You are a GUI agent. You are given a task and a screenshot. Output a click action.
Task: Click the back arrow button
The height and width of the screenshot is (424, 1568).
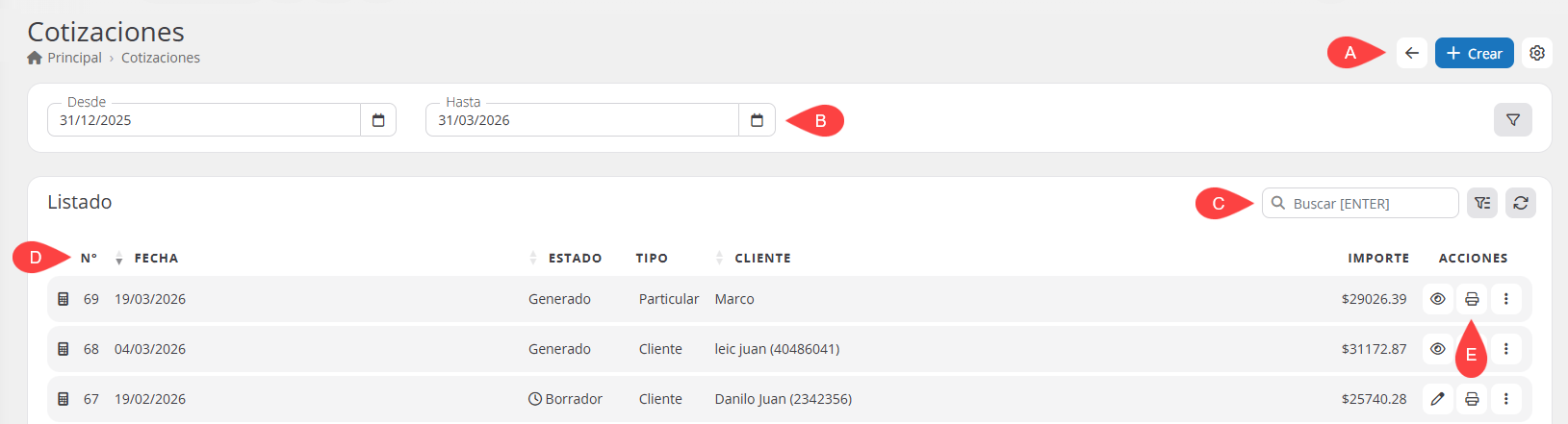pos(1411,54)
